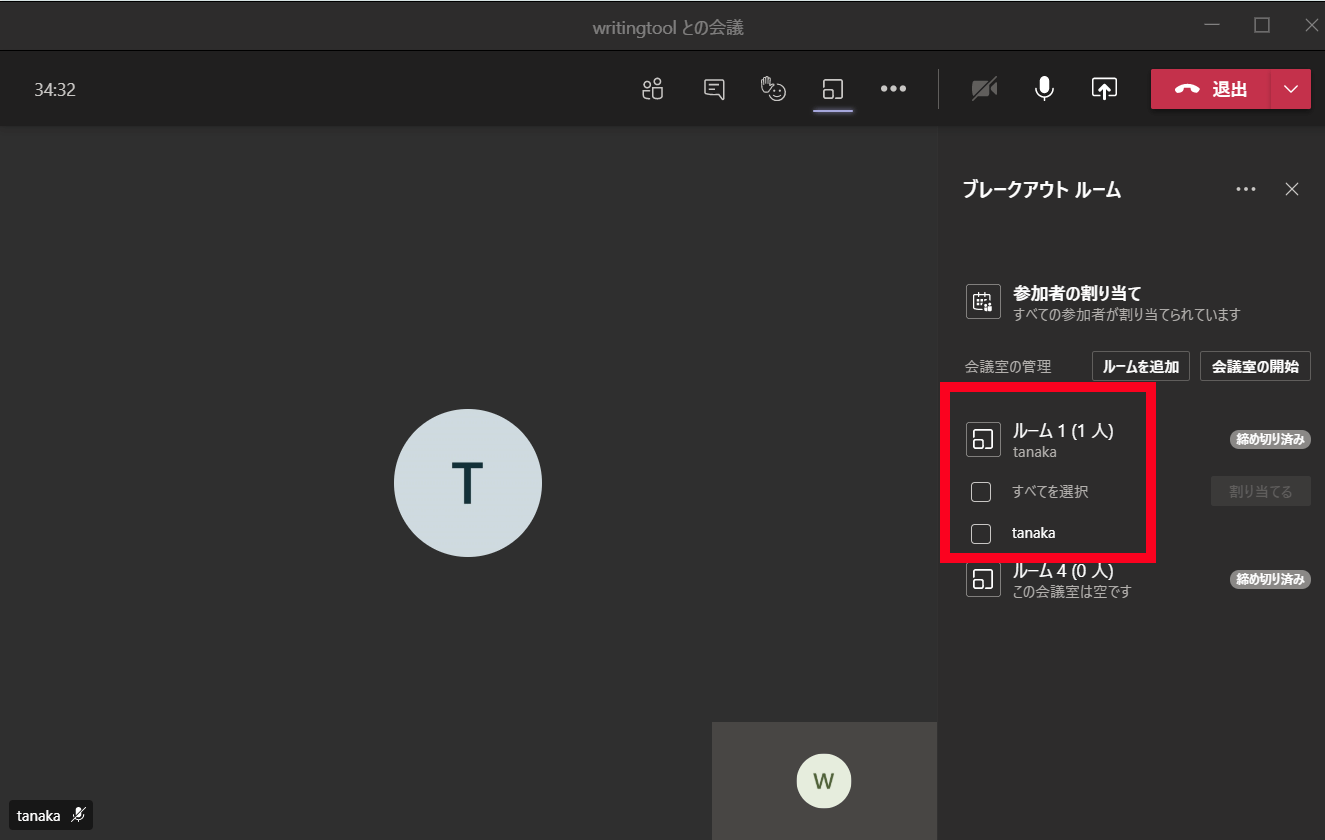This screenshot has width=1325, height=840.
Task: Open the share content tray
Action: click(1103, 89)
